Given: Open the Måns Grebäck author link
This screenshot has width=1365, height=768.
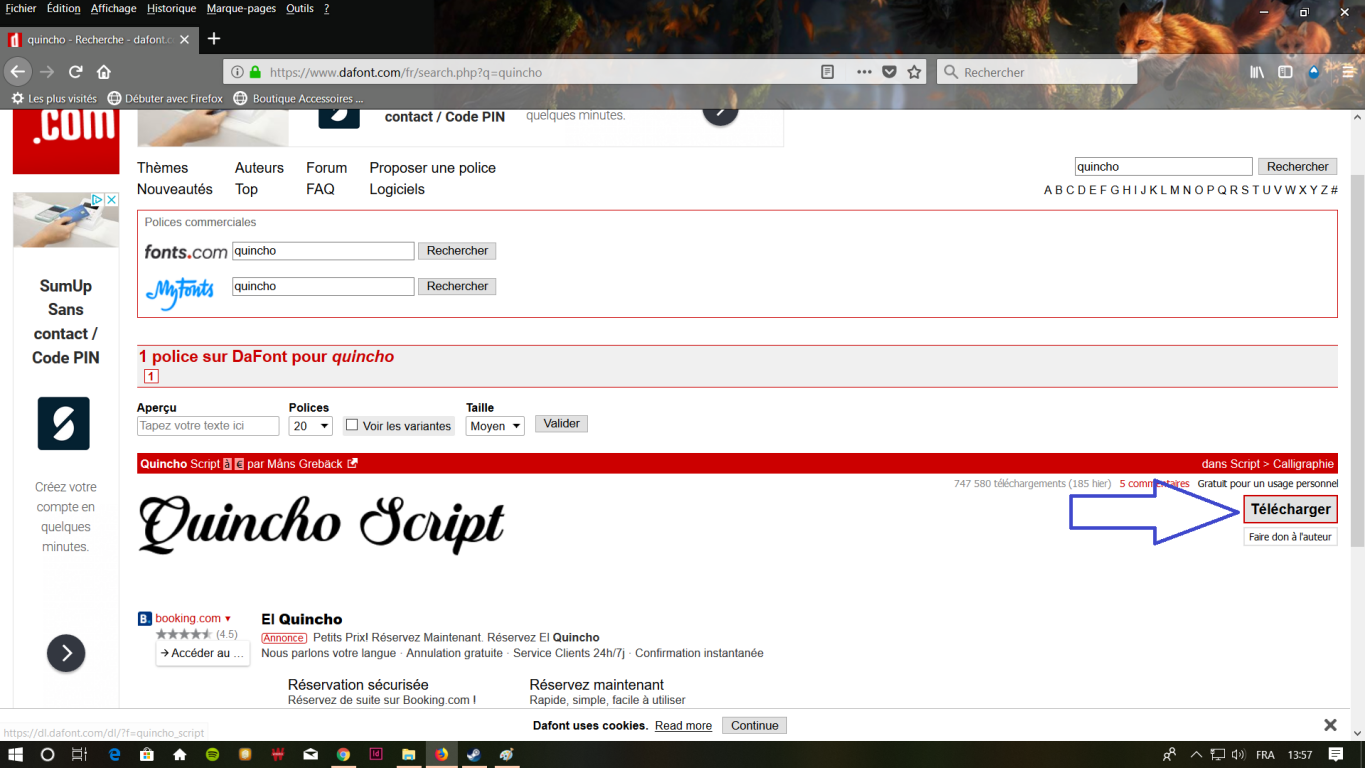Looking at the screenshot, I should (x=305, y=464).
